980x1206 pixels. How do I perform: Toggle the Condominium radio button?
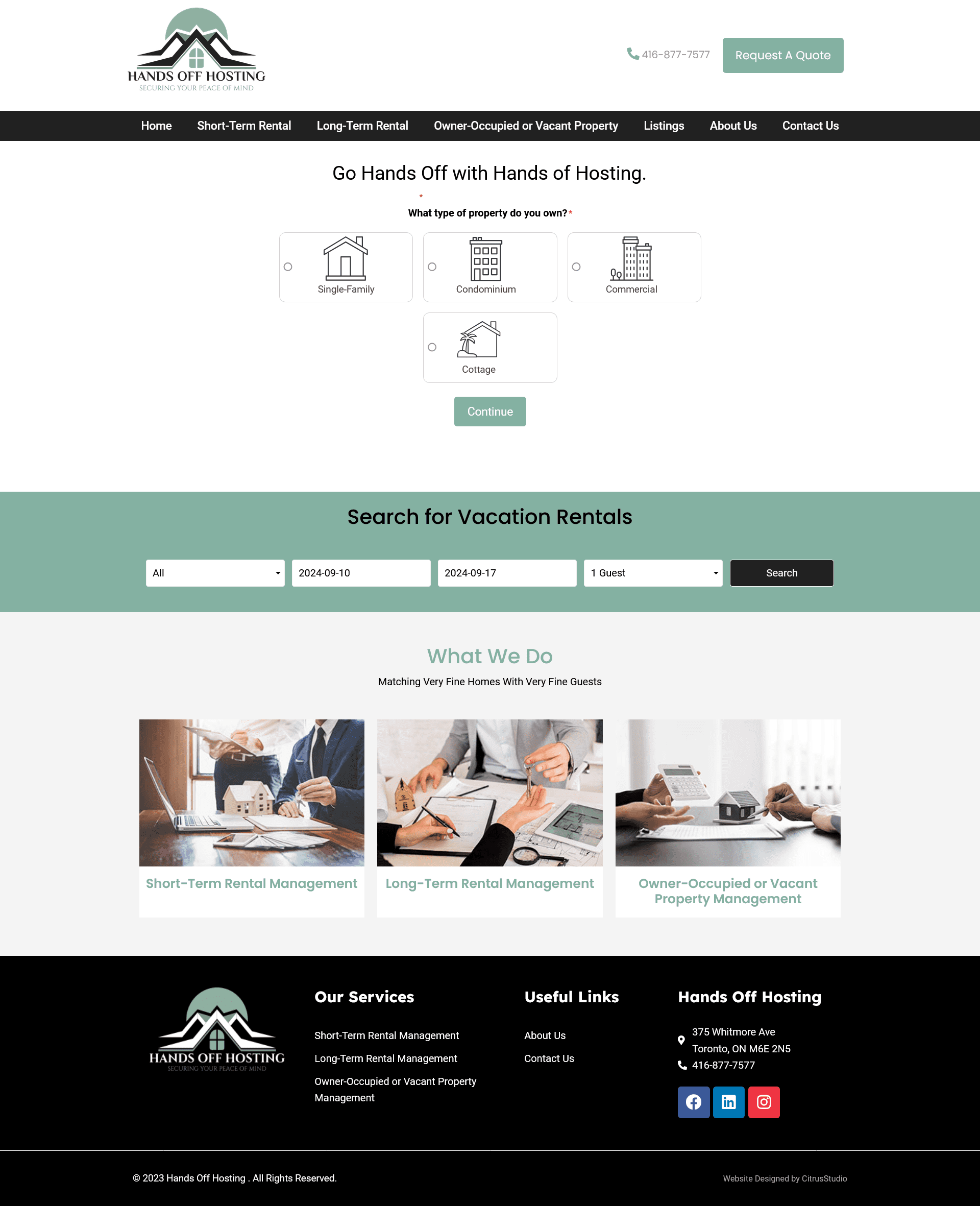click(432, 267)
